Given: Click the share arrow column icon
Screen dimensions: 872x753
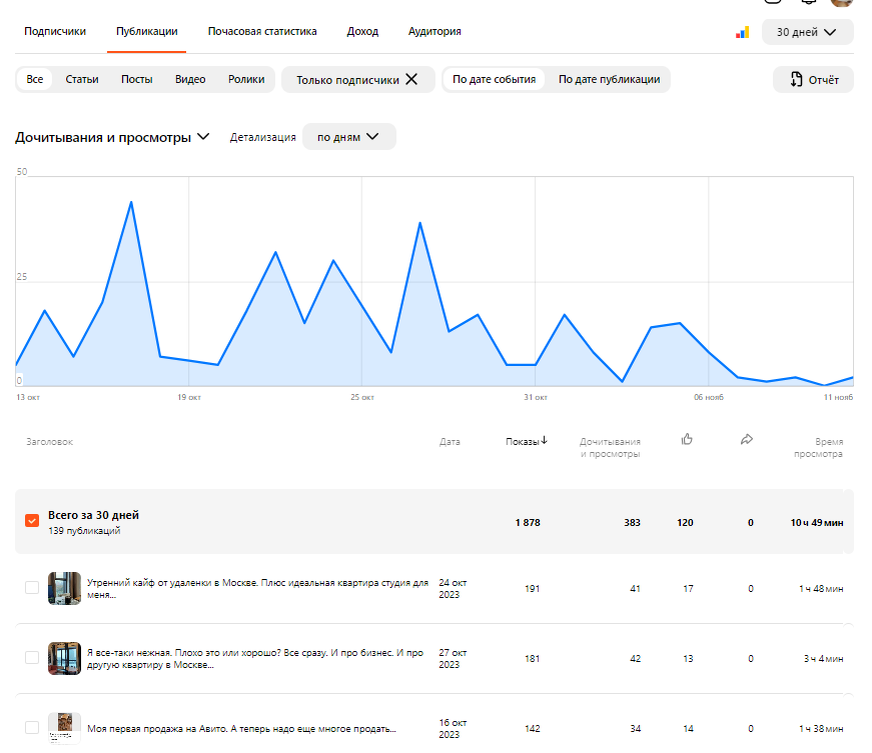Looking at the screenshot, I should coord(747,439).
